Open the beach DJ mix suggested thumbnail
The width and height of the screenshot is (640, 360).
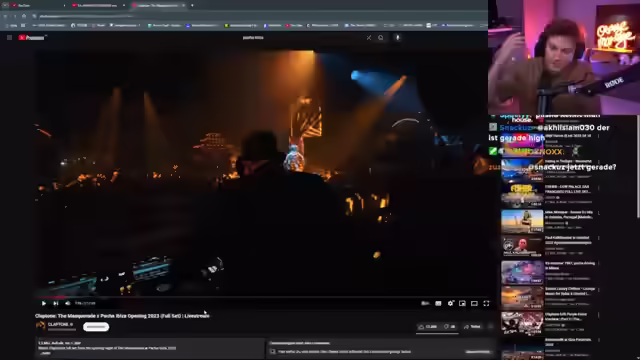pyautogui.click(x=522, y=221)
